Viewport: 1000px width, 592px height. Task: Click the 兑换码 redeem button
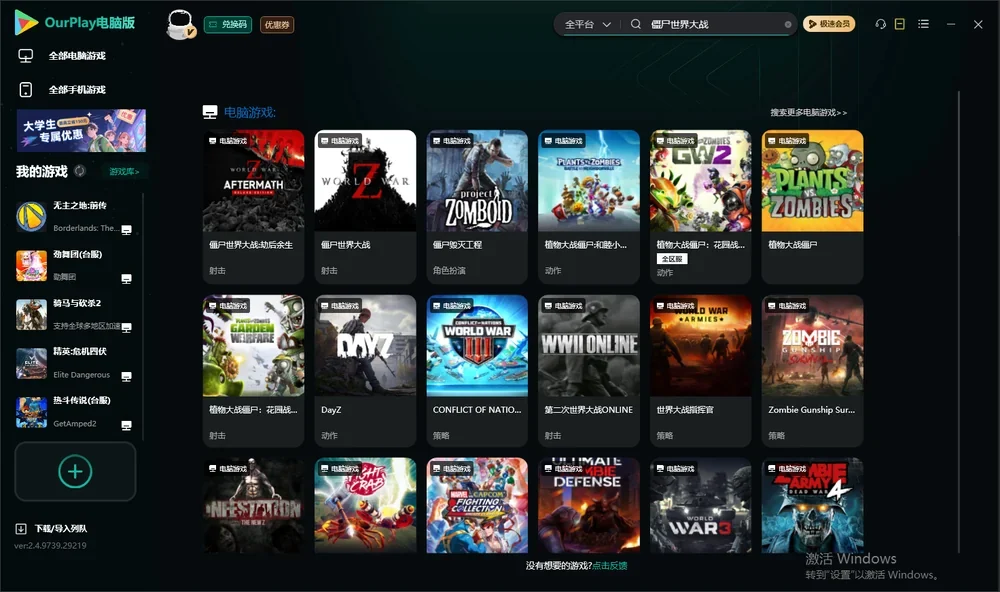[228, 24]
